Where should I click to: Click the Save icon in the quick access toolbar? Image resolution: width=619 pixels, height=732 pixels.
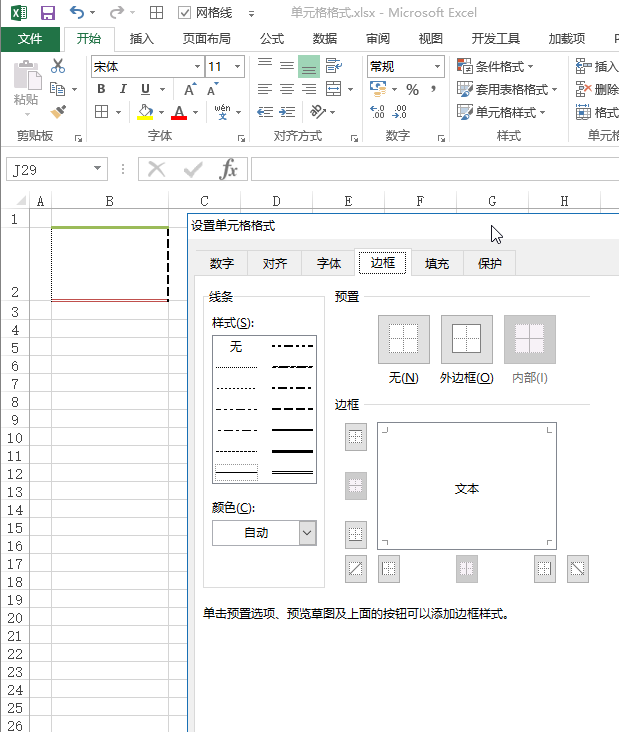coord(47,13)
